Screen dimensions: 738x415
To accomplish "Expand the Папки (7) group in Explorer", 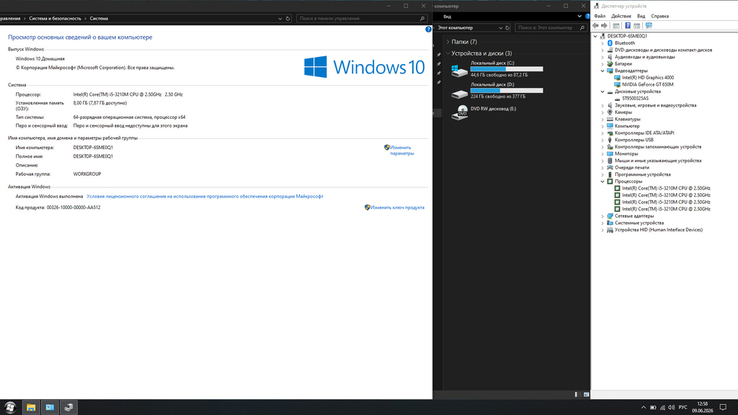I will (448, 42).
